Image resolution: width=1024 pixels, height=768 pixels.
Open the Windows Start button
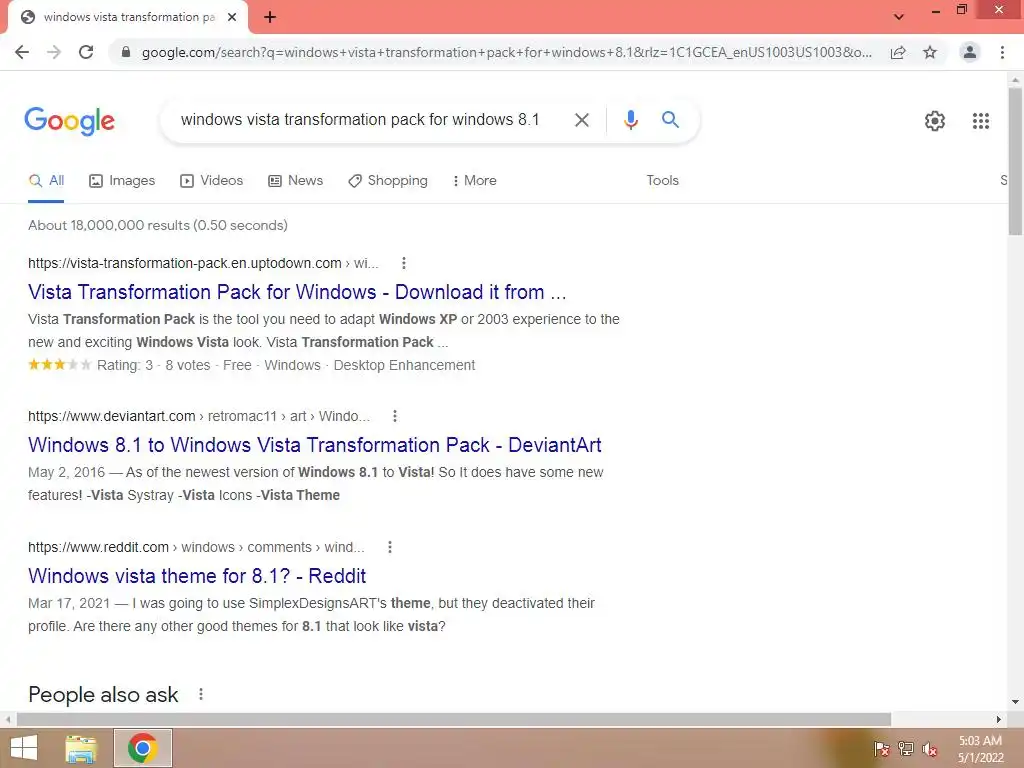pyautogui.click(x=24, y=748)
